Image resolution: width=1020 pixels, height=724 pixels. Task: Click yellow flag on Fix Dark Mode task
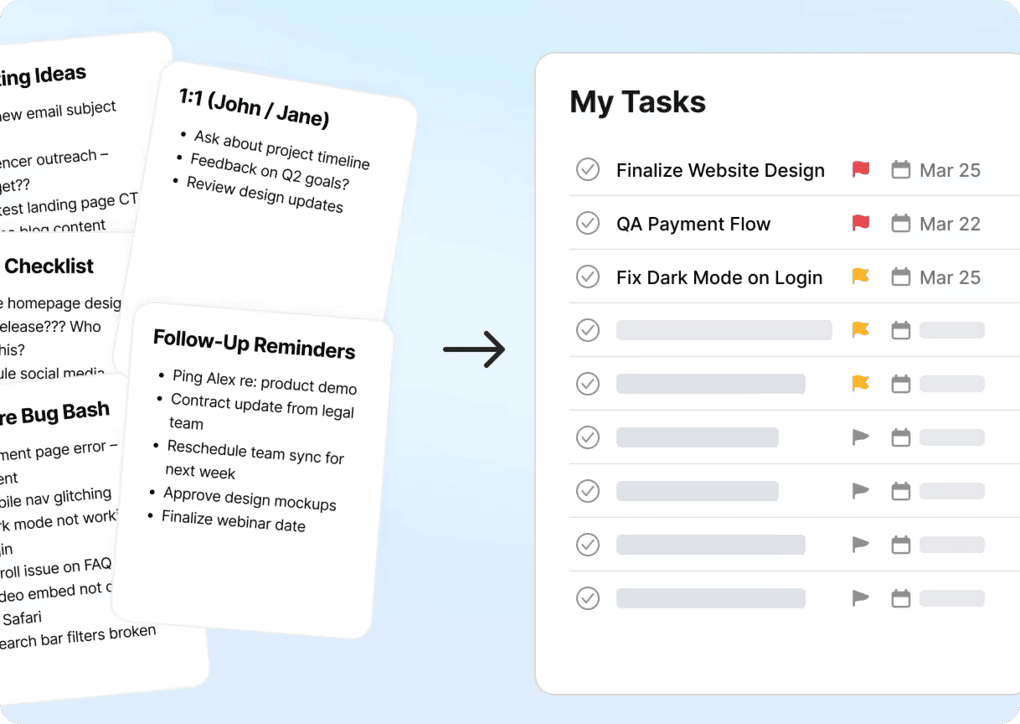point(860,277)
